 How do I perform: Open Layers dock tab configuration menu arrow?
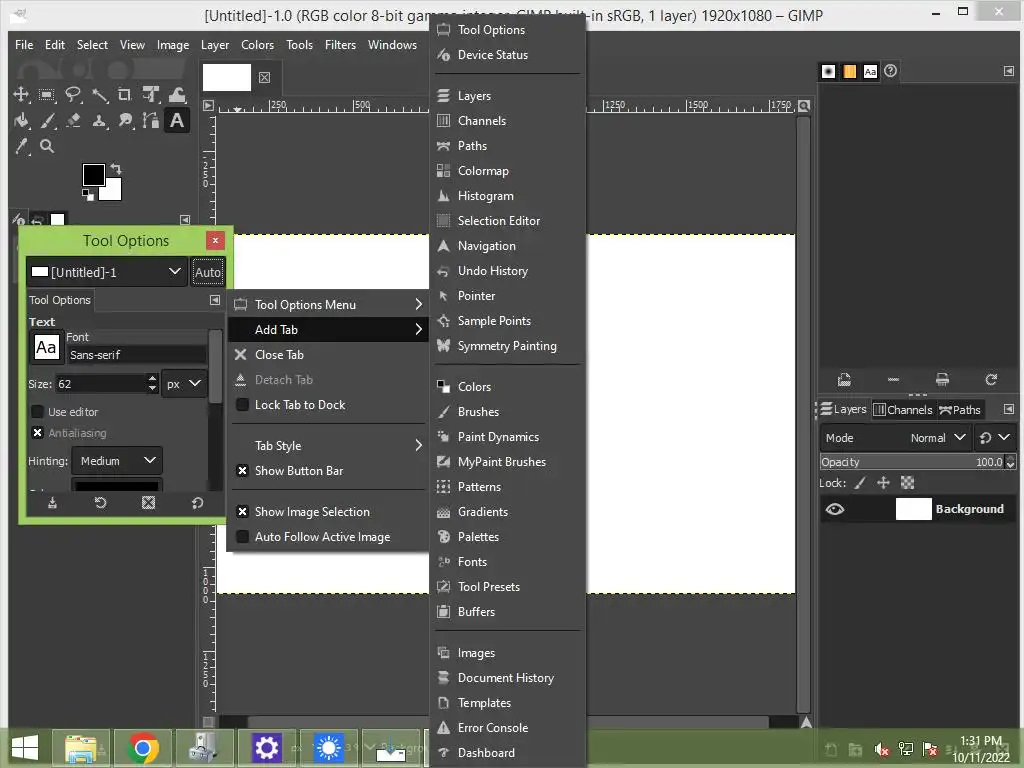pos(1008,409)
